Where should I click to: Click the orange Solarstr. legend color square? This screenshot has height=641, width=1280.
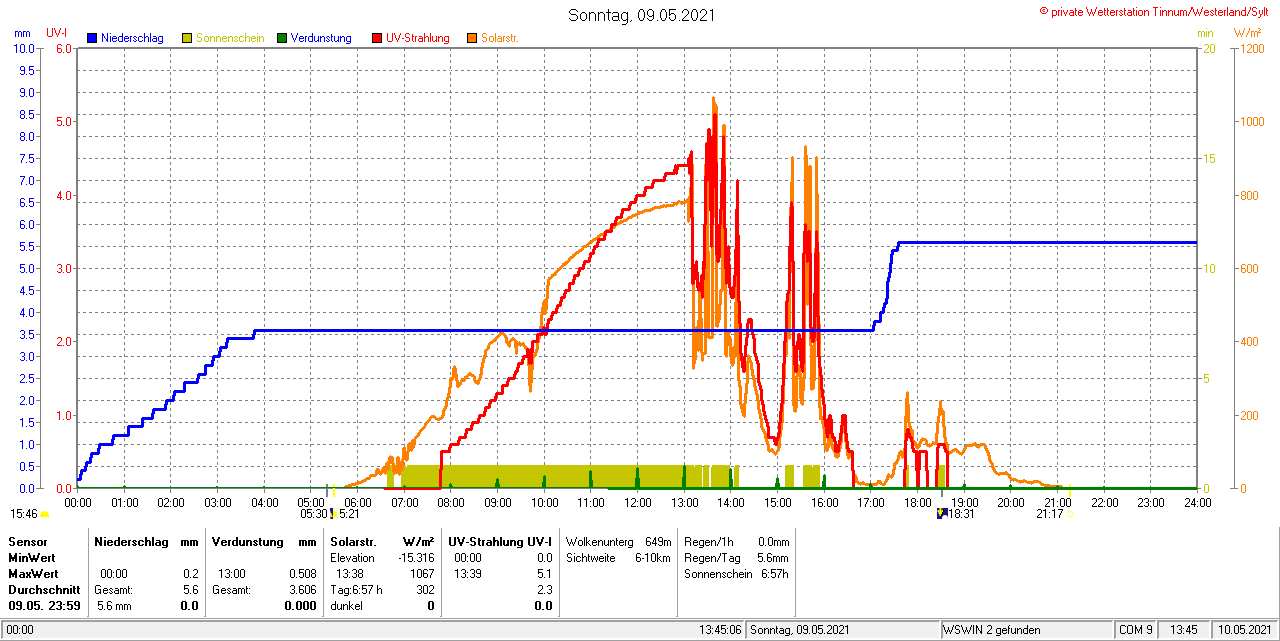[x=472, y=38]
